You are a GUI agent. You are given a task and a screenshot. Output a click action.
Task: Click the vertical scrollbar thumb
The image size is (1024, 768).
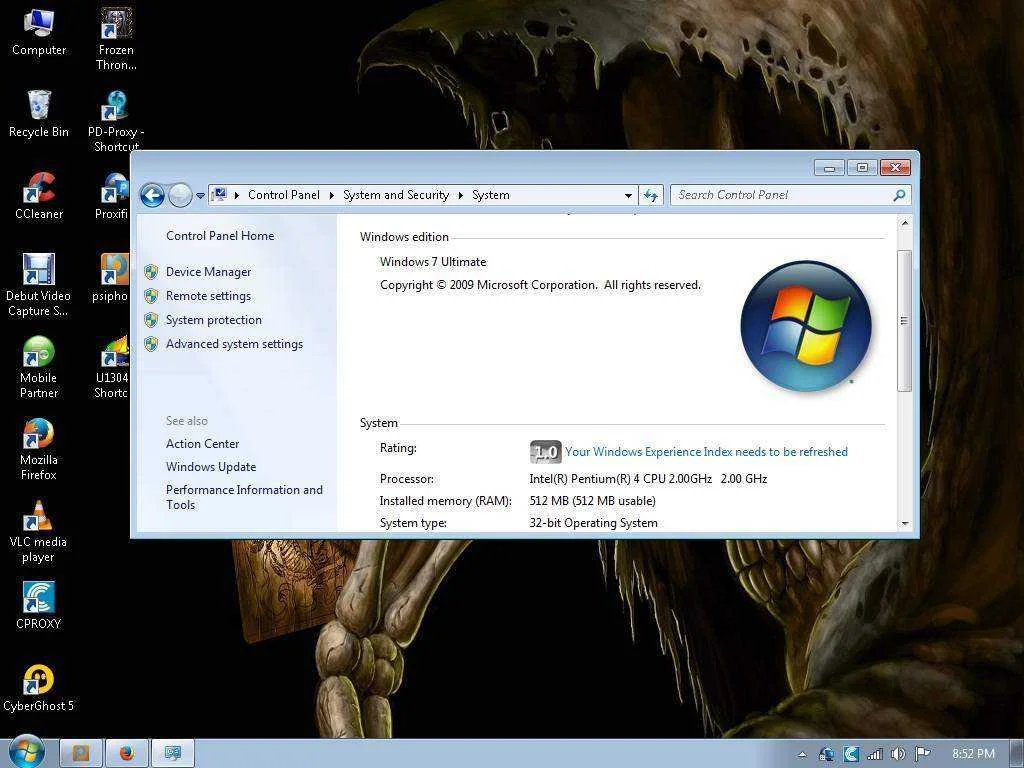coord(904,321)
